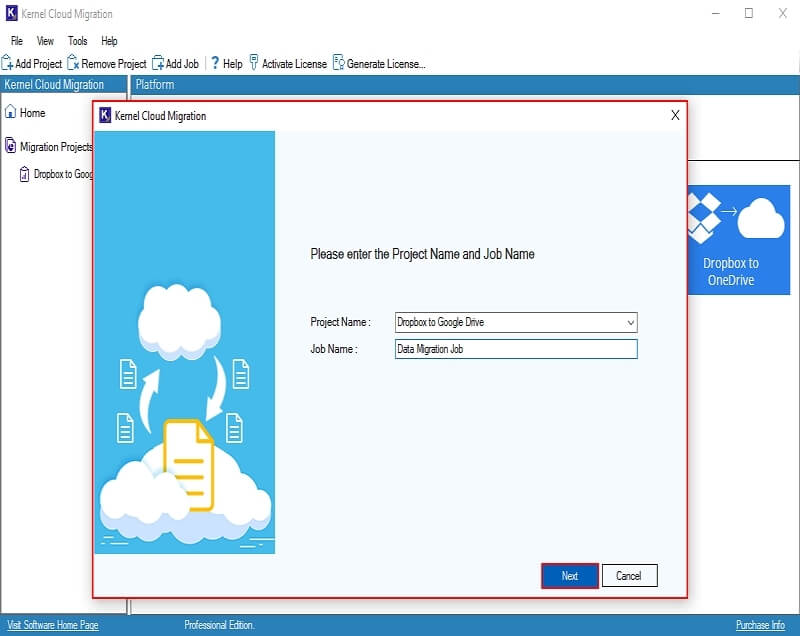
Task: Open the Visit Software Home Page link
Action: click(x=53, y=625)
